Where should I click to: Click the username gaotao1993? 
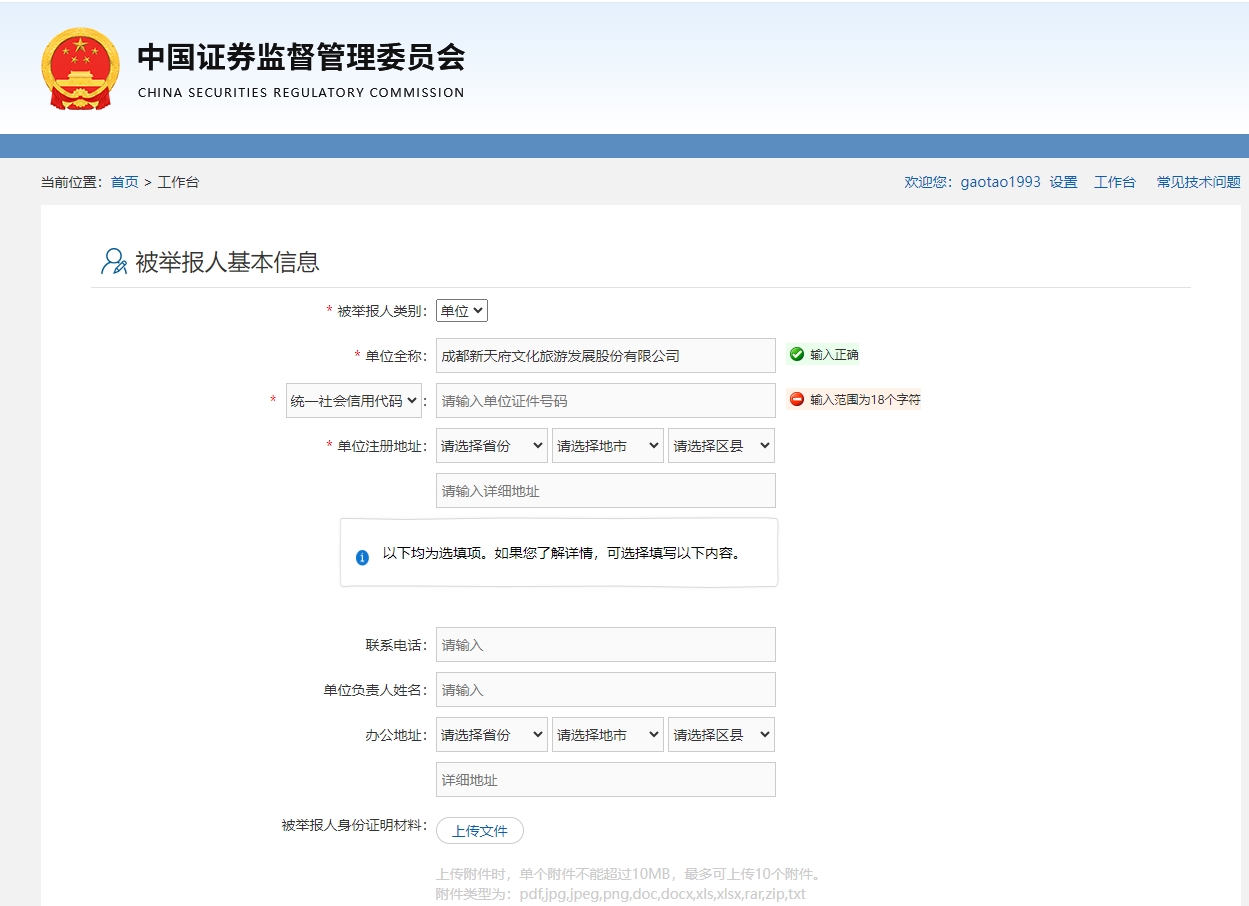coord(1001,182)
